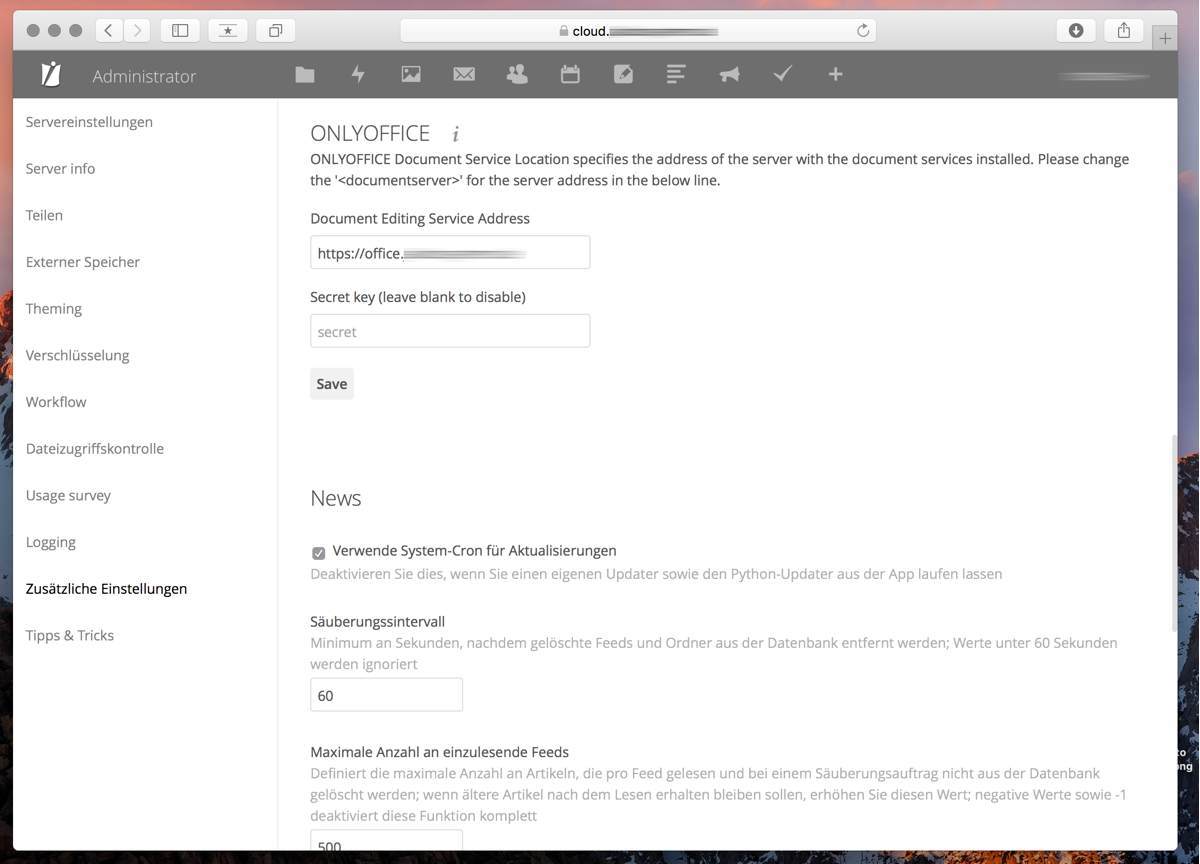Viewport: 1200px width, 864px height.
Task: Open Dateizugriffskontrolle settings
Action: pos(95,449)
